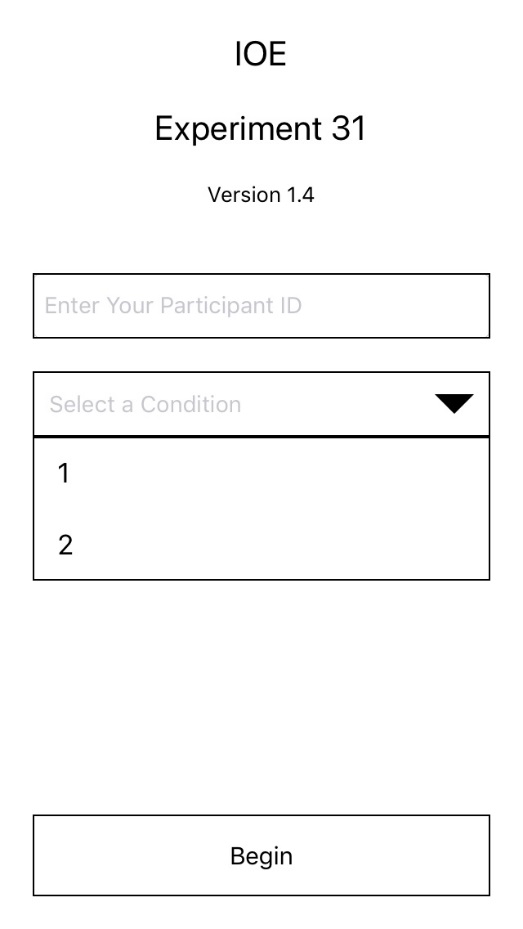523x929 pixels.
Task: Click the black dropdown arrow triangle
Action: (454, 403)
